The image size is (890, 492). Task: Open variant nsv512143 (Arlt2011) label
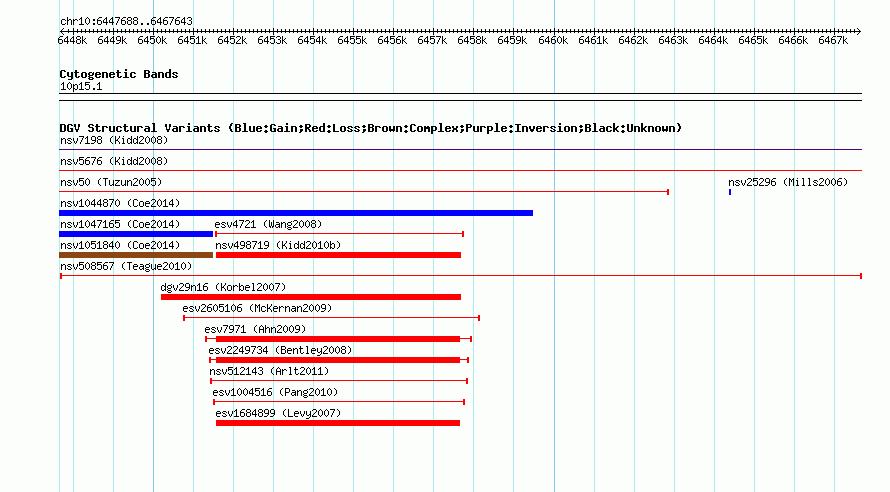(x=269, y=371)
